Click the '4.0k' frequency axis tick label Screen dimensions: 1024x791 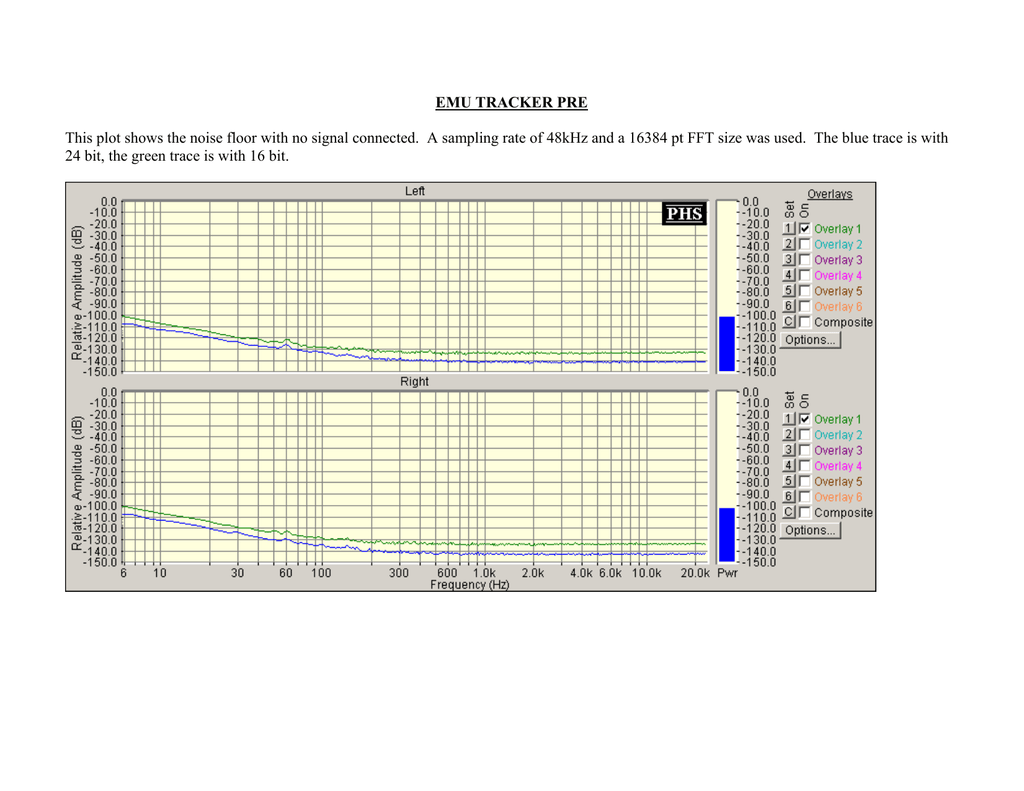(581, 573)
